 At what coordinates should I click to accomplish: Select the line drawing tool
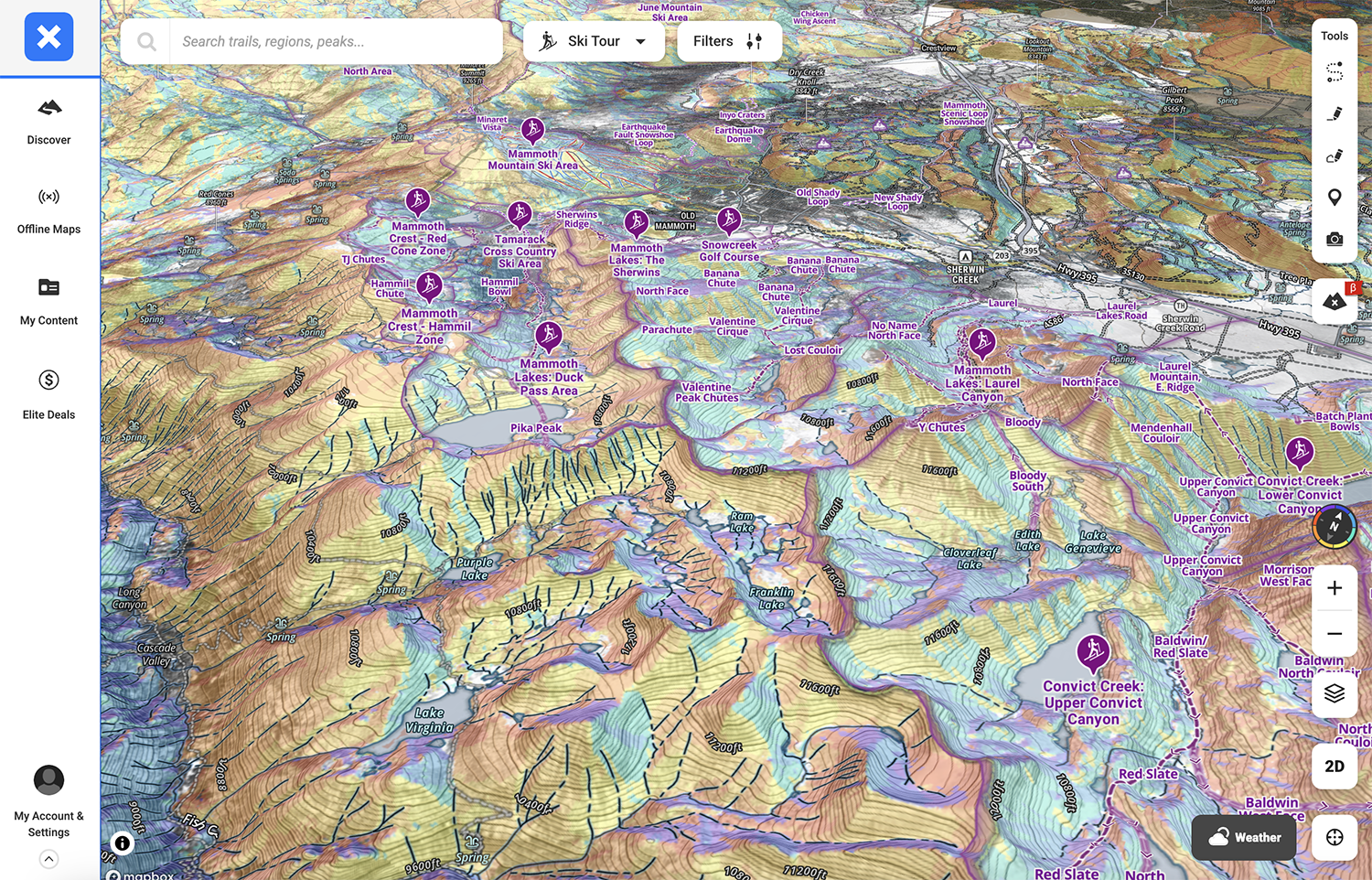coord(1334,114)
